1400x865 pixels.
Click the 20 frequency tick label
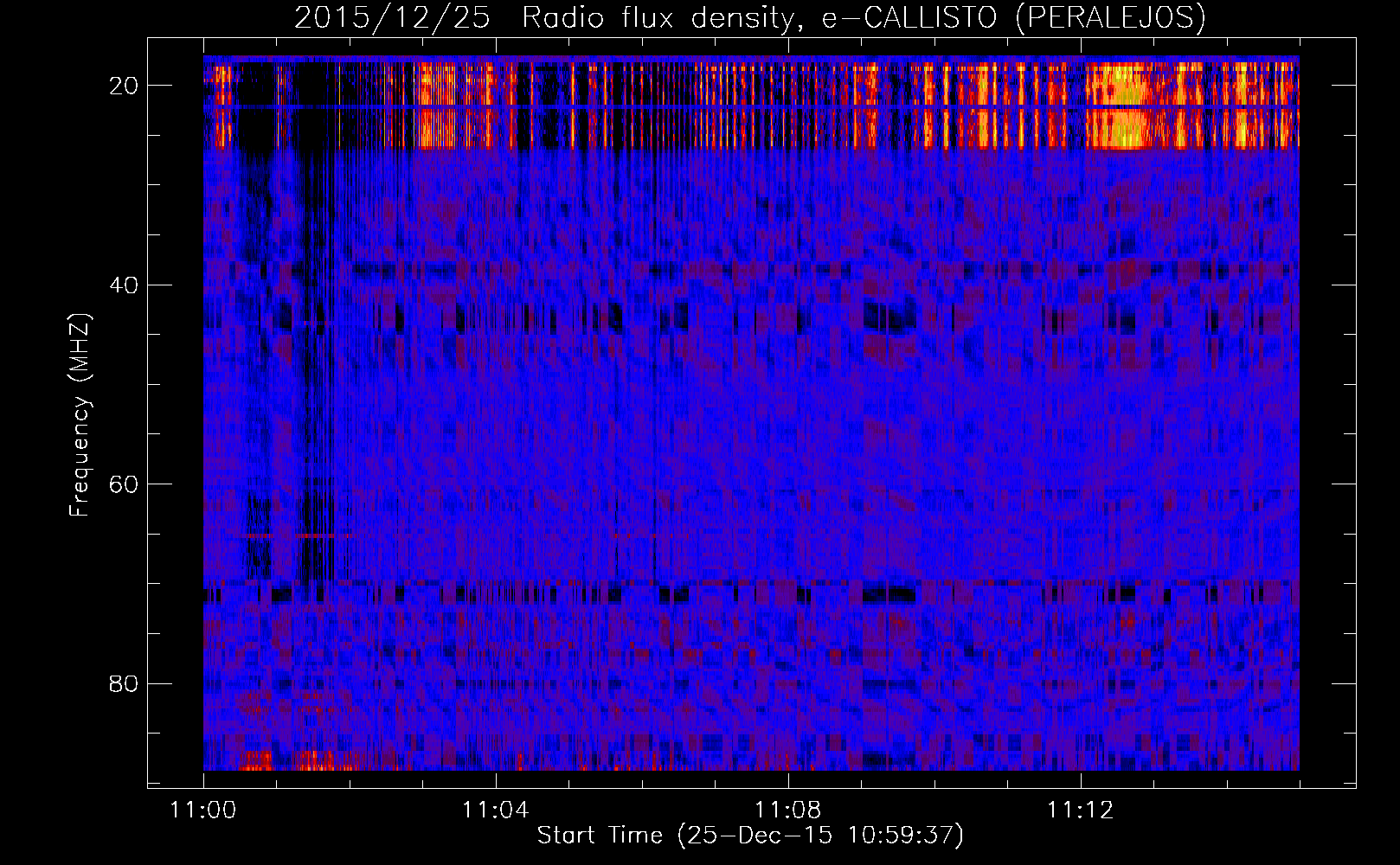click(x=125, y=86)
